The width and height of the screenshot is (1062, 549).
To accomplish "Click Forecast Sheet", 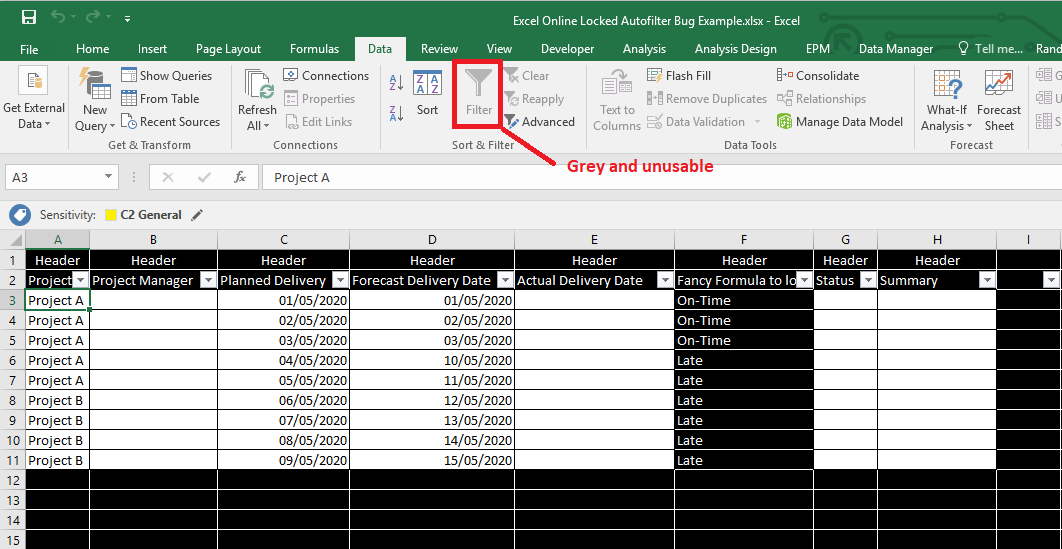I will 999,100.
